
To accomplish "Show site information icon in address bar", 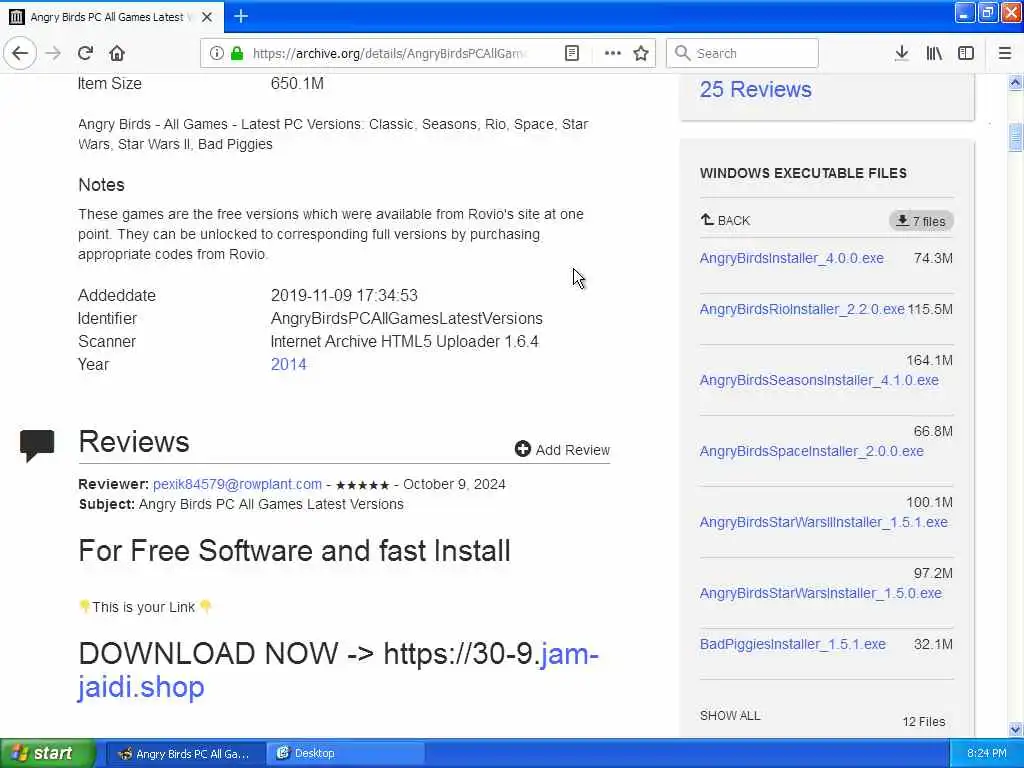I will (216, 53).
